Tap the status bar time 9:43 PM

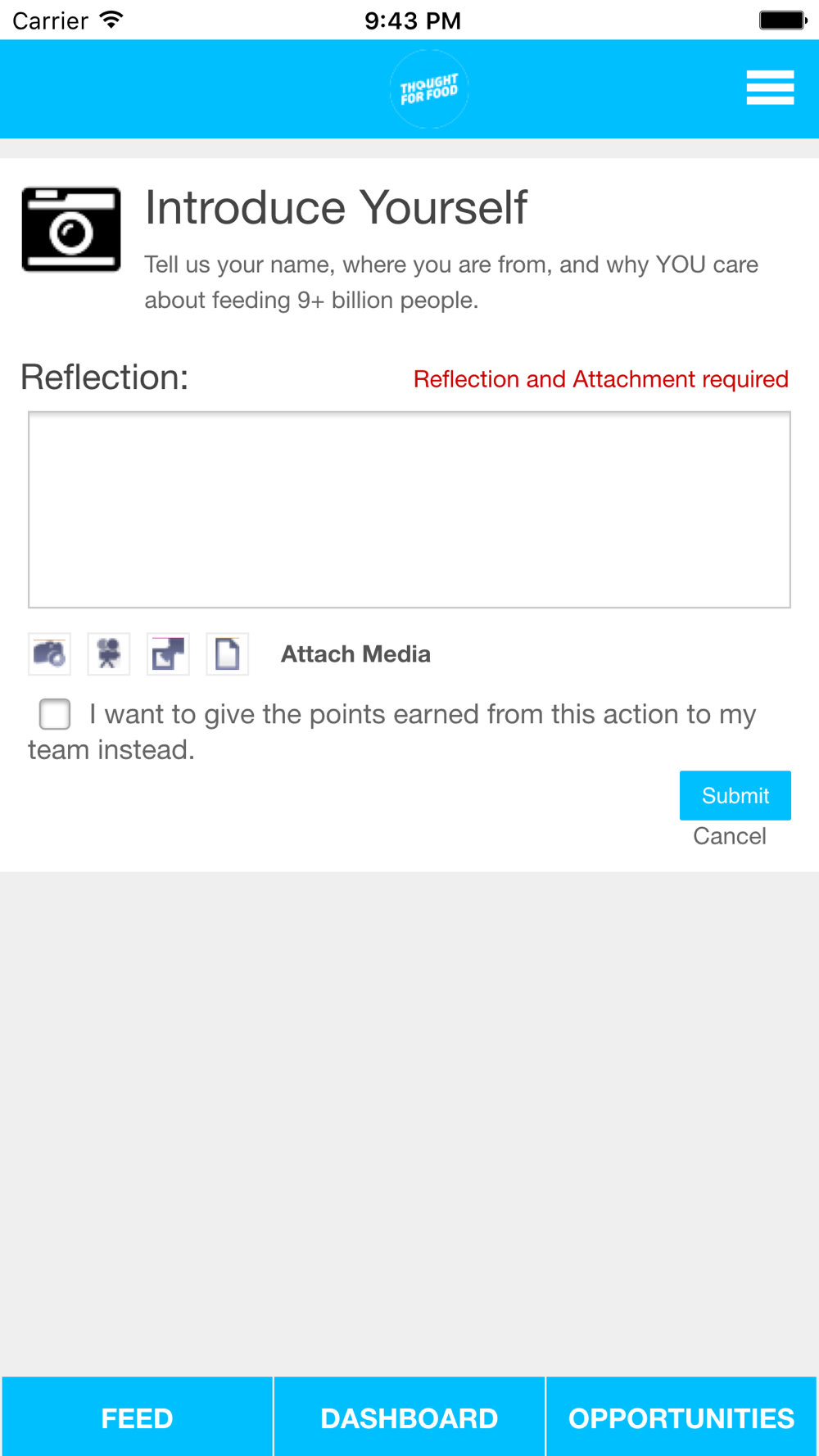point(413,20)
